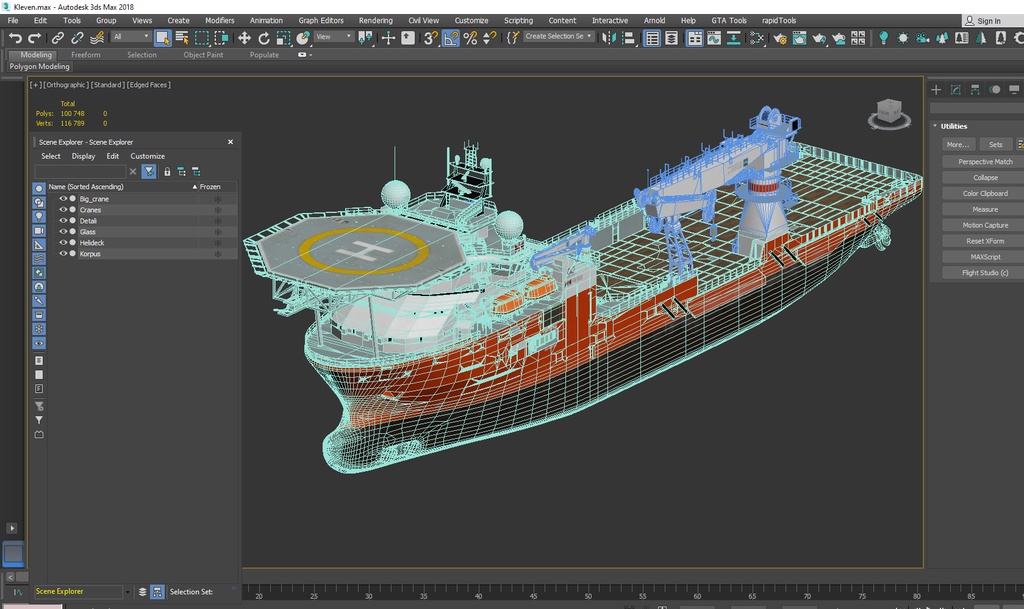The image size is (1024, 609).
Task: Click the MAXScript utility button
Action: [984, 257]
